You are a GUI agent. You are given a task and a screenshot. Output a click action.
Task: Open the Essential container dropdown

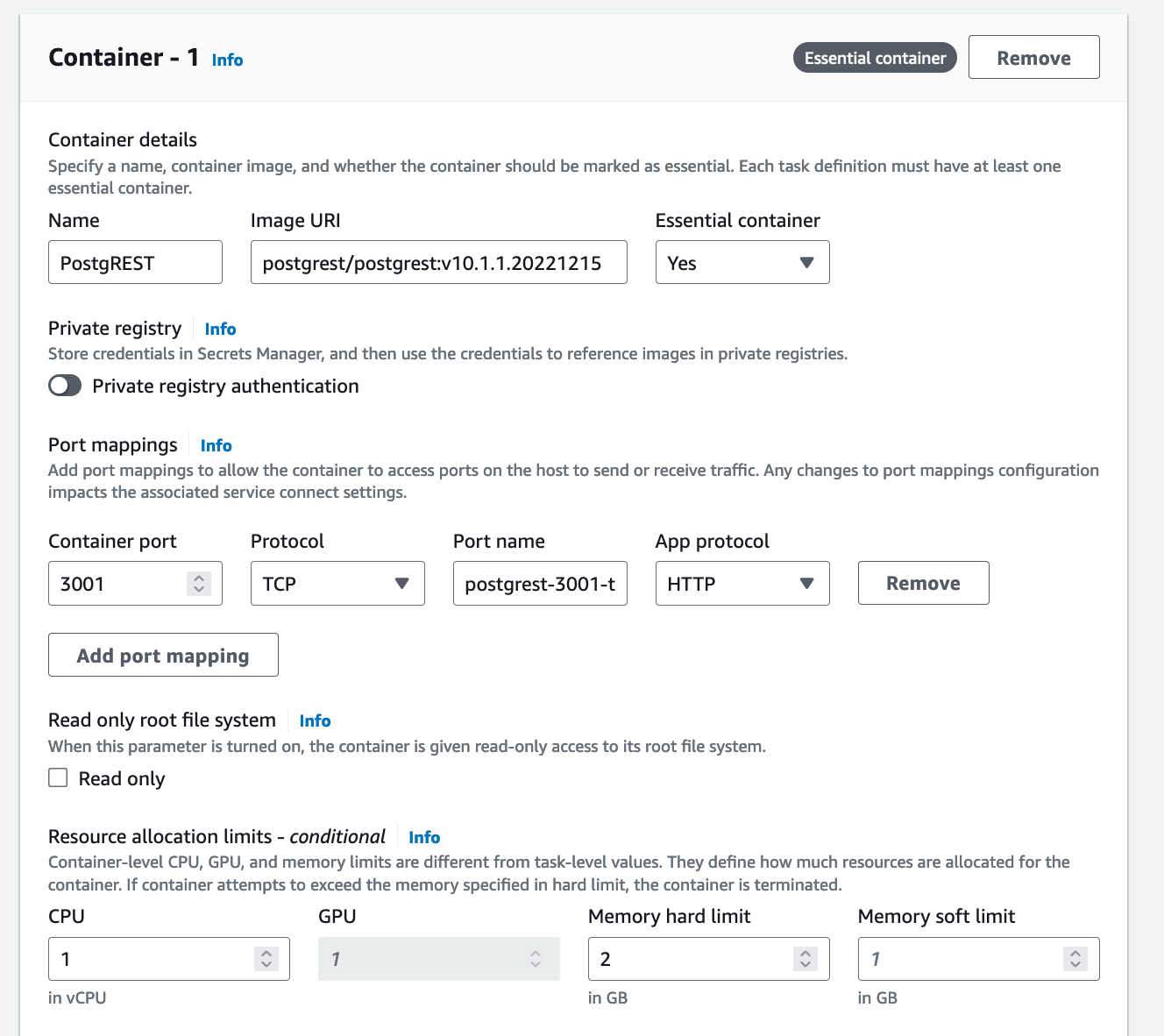[742, 263]
